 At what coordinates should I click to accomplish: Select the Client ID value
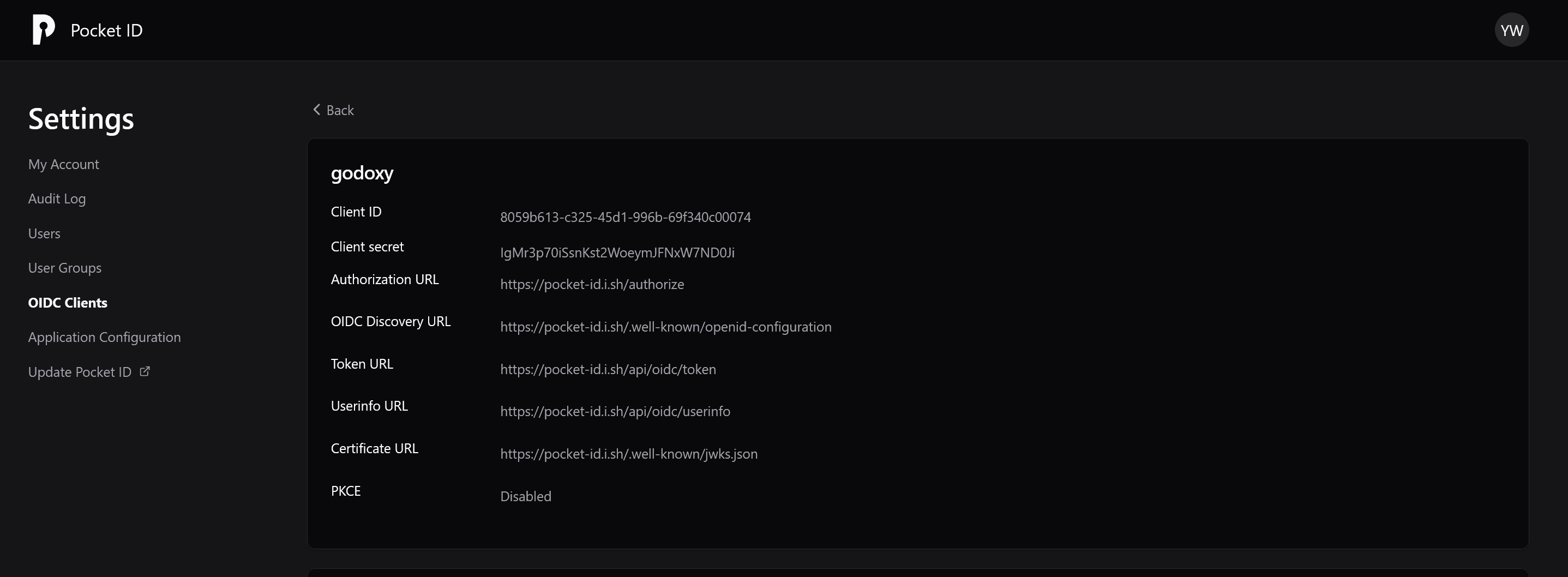tap(625, 217)
